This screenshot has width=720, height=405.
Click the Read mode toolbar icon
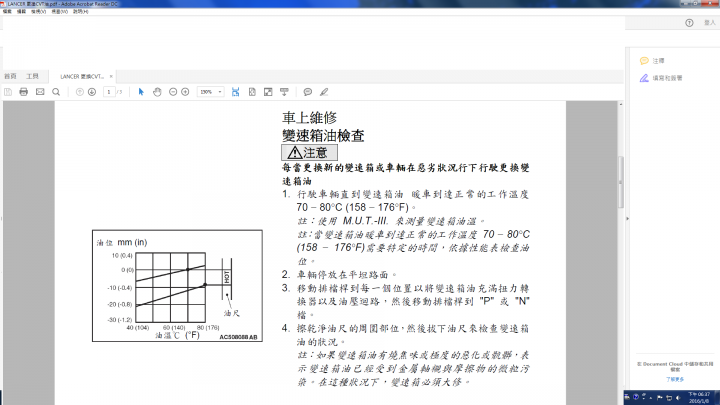[284, 92]
